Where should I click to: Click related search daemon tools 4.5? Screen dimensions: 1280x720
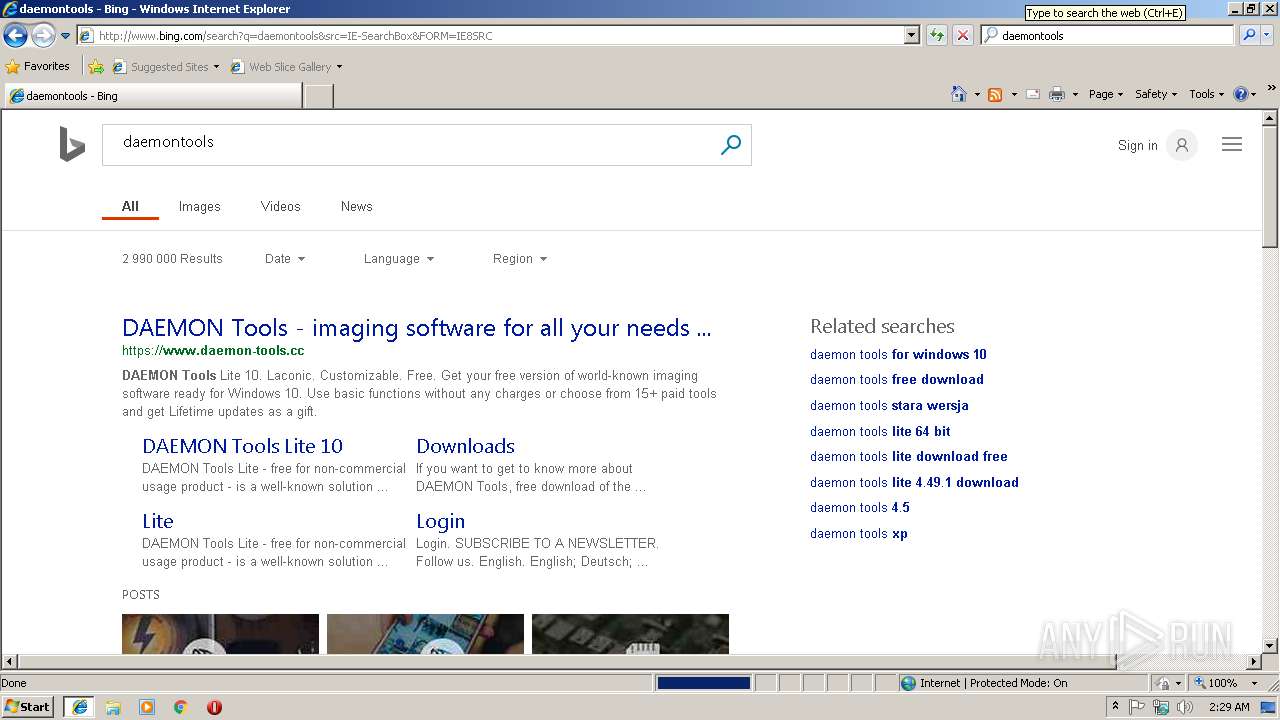[x=860, y=507]
